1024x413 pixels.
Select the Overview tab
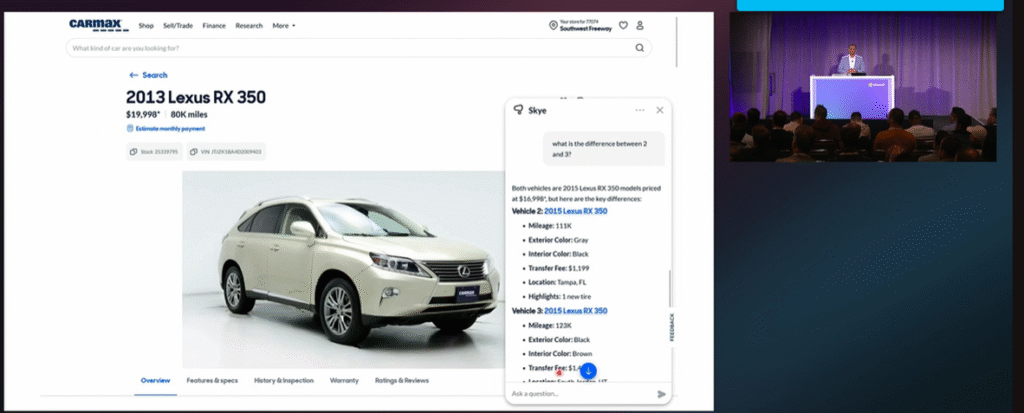click(155, 380)
